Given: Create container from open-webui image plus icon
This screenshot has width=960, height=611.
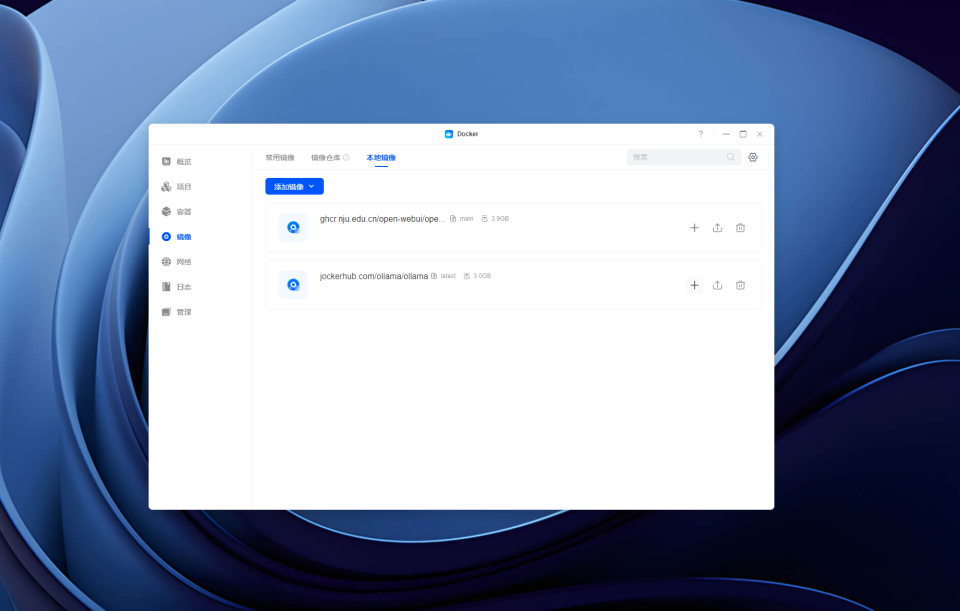Looking at the screenshot, I should click(694, 228).
